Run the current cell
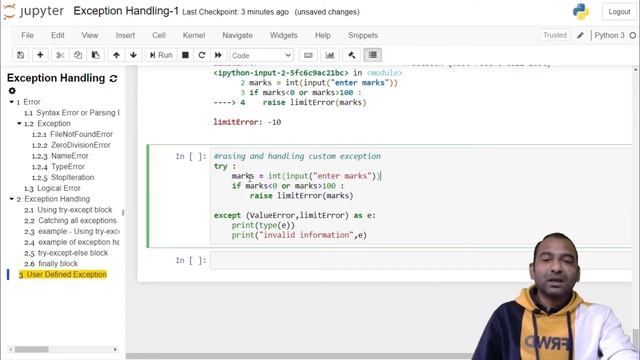640x360 pixels. 161,55
